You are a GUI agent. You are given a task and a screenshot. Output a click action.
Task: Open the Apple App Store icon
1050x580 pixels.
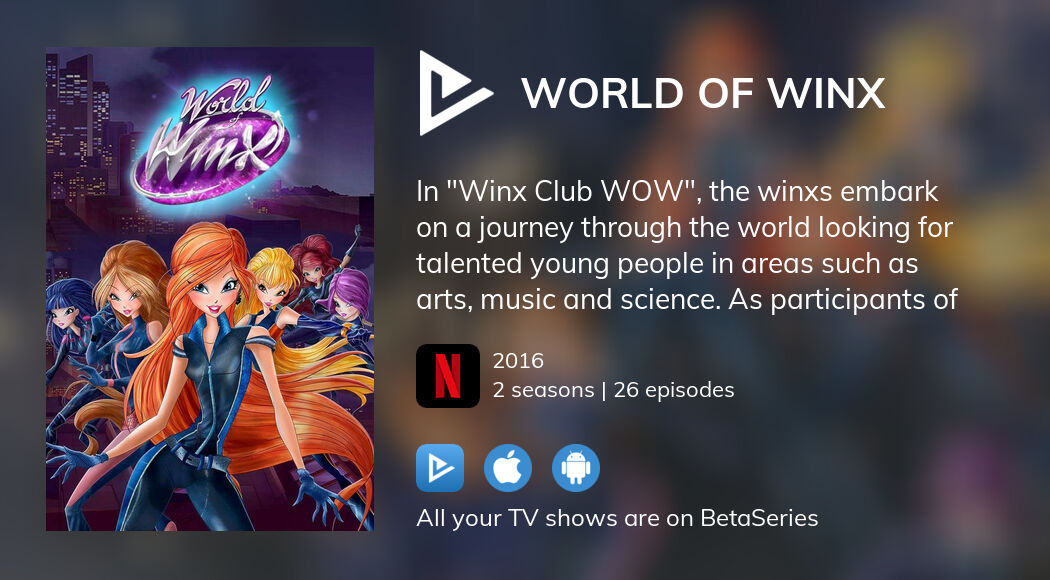[508, 468]
